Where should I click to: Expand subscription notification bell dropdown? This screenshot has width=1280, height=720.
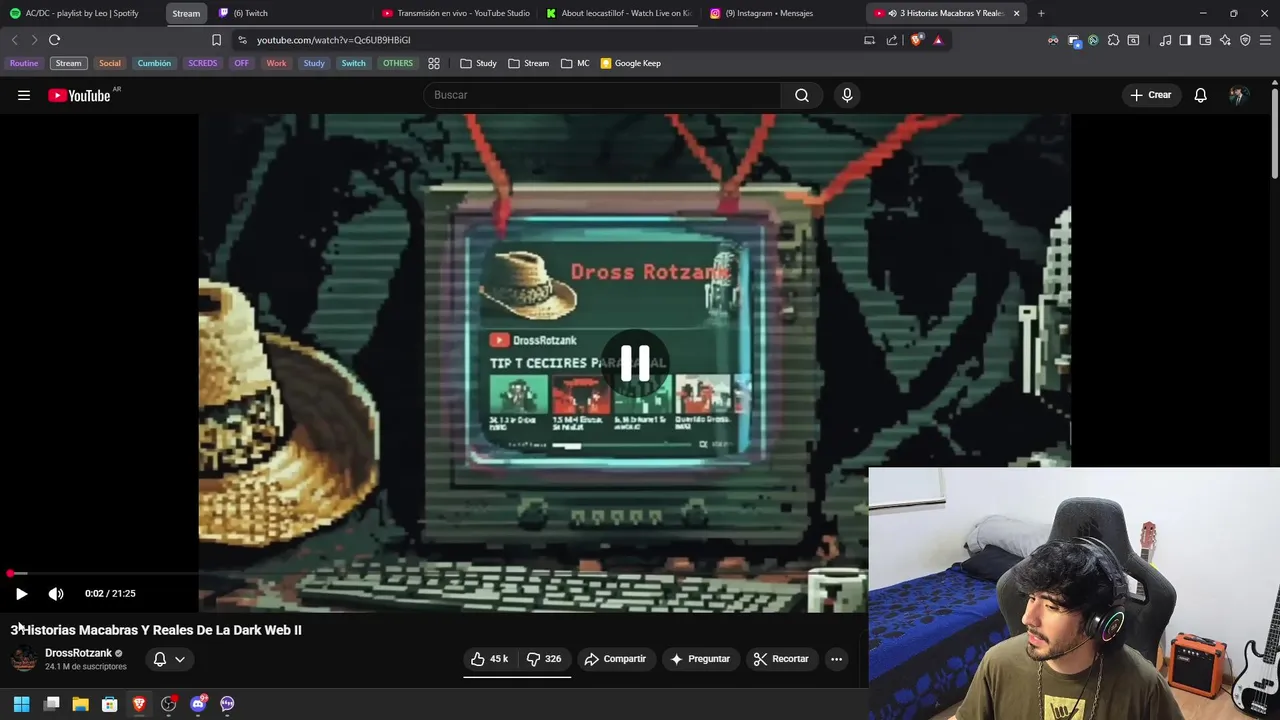pyautogui.click(x=169, y=659)
